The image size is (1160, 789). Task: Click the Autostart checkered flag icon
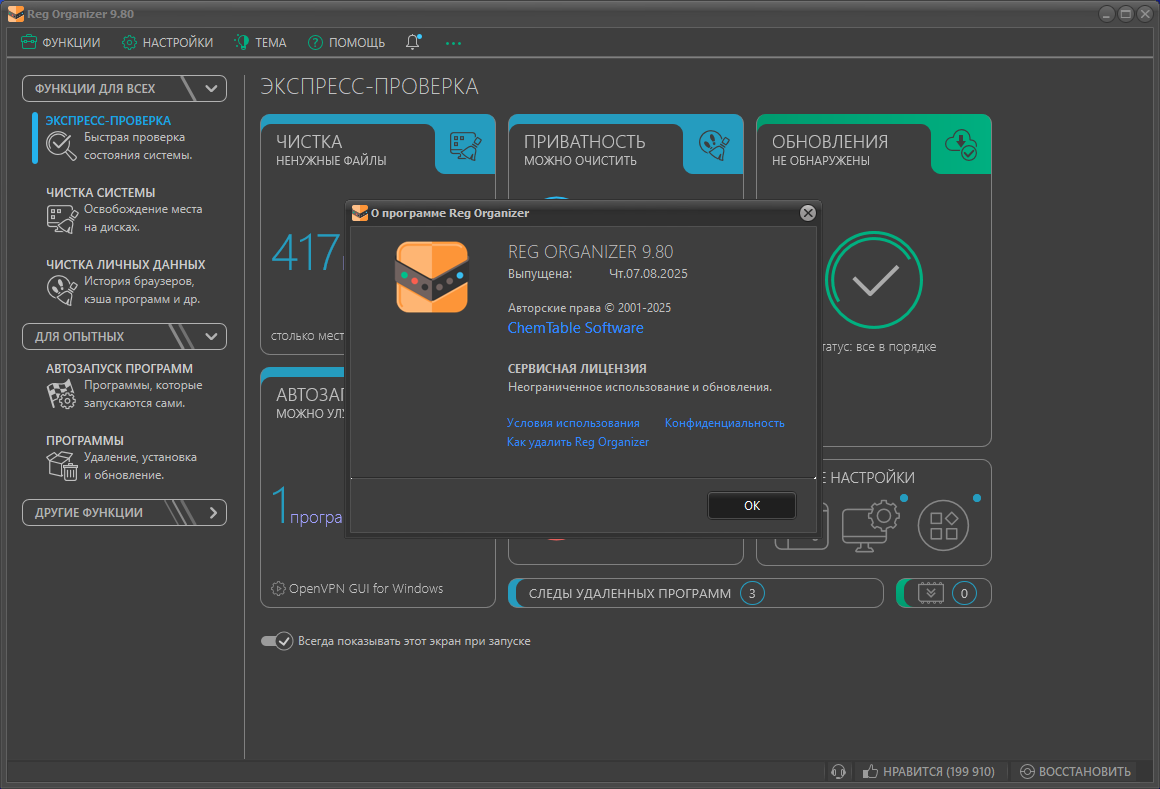pyautogui.click(x=61, y=394)
